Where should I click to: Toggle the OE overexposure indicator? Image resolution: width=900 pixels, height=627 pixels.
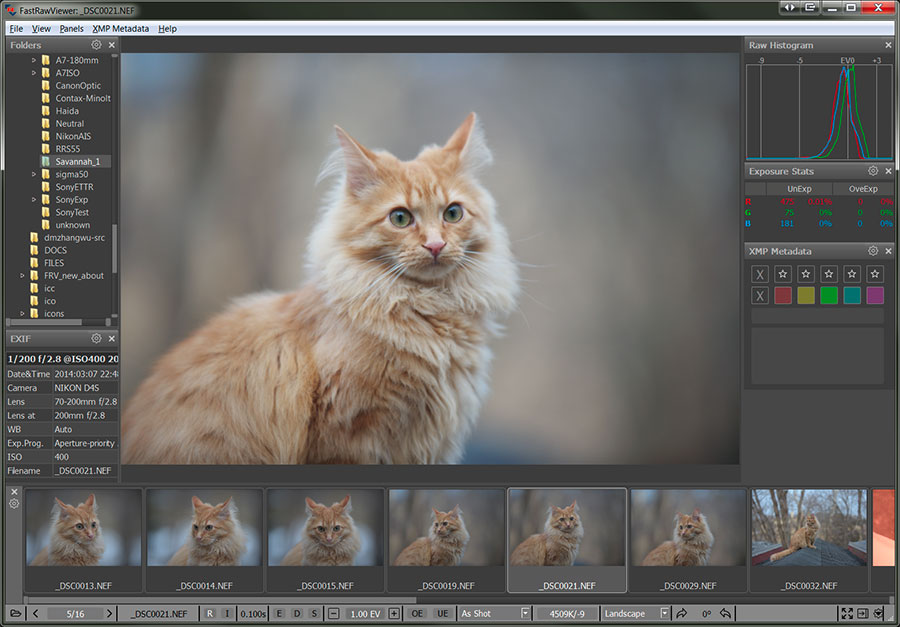click(x=417, y=613)
